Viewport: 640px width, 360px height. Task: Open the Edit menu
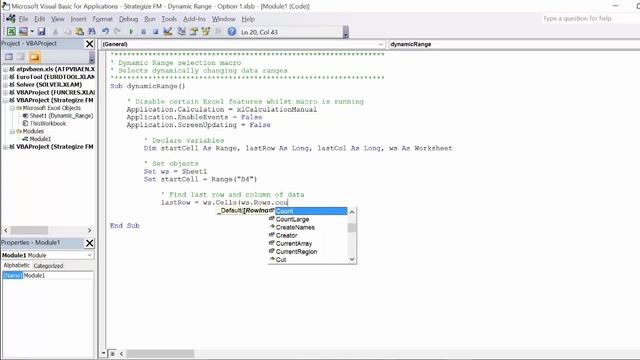click(x=40, y=19)
